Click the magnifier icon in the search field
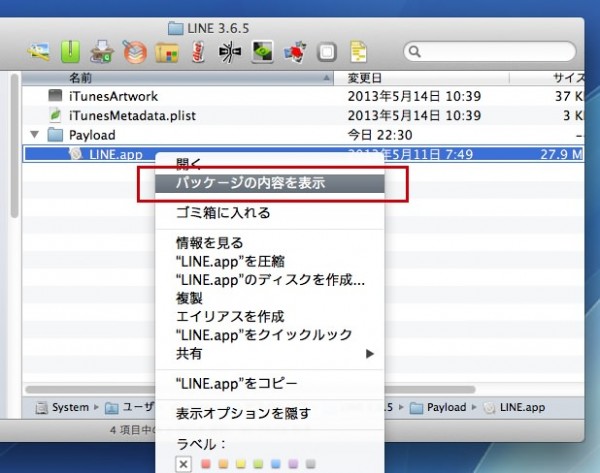Screen dimensions: 600x473 coord(414,51)
